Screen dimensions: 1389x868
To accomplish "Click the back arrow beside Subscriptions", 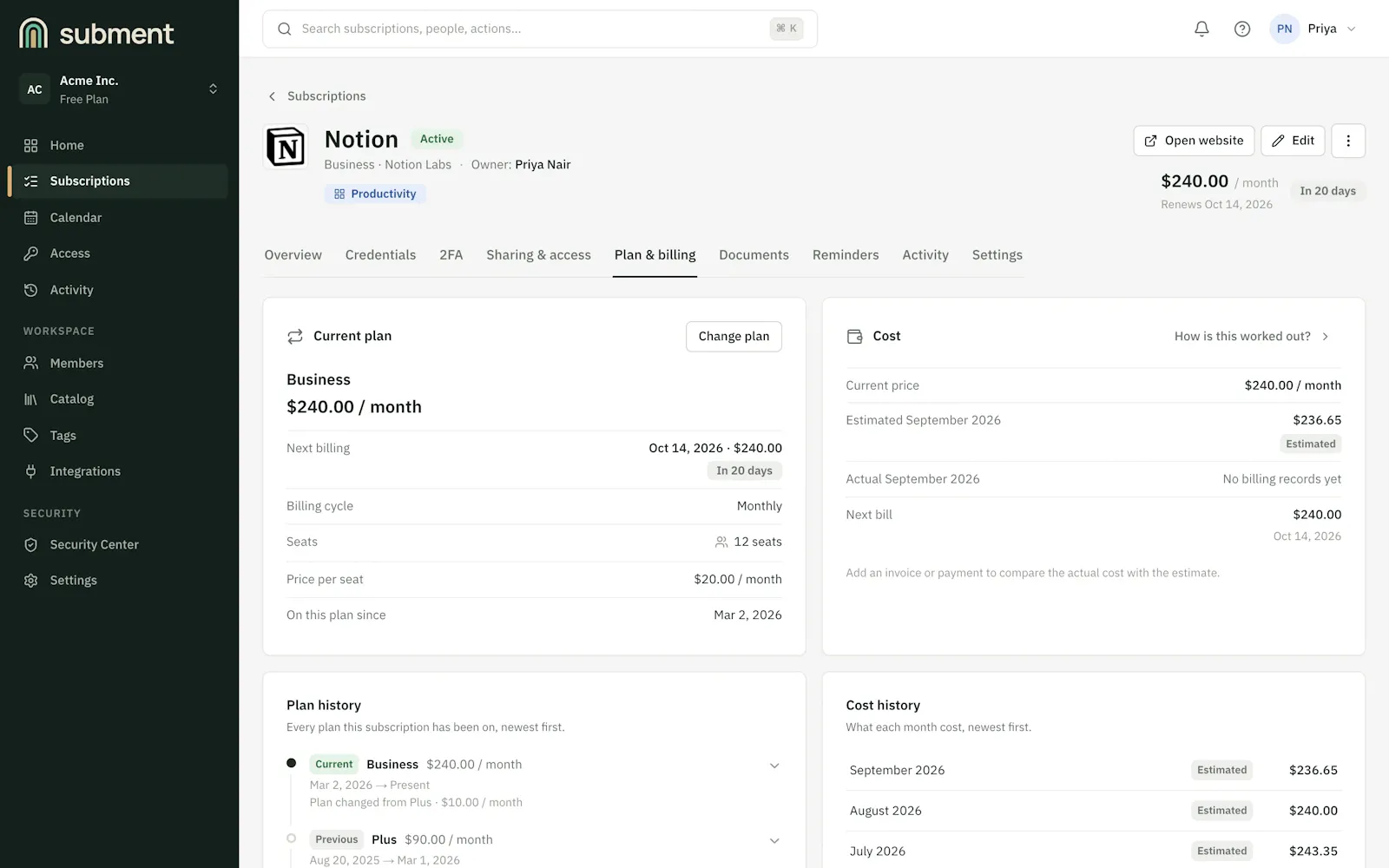I will [x=272, y=96].
